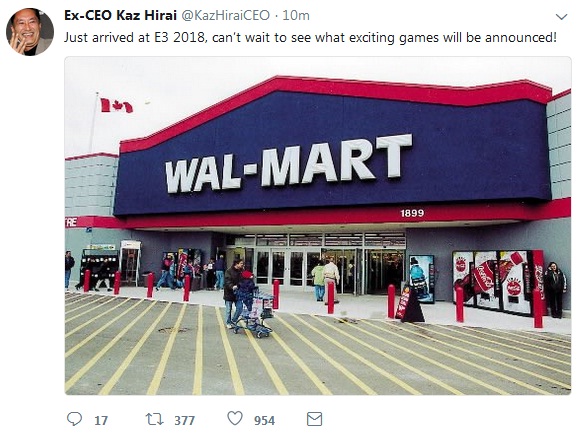
Task: Click the 17 replies count
Action: click(101, 420)
